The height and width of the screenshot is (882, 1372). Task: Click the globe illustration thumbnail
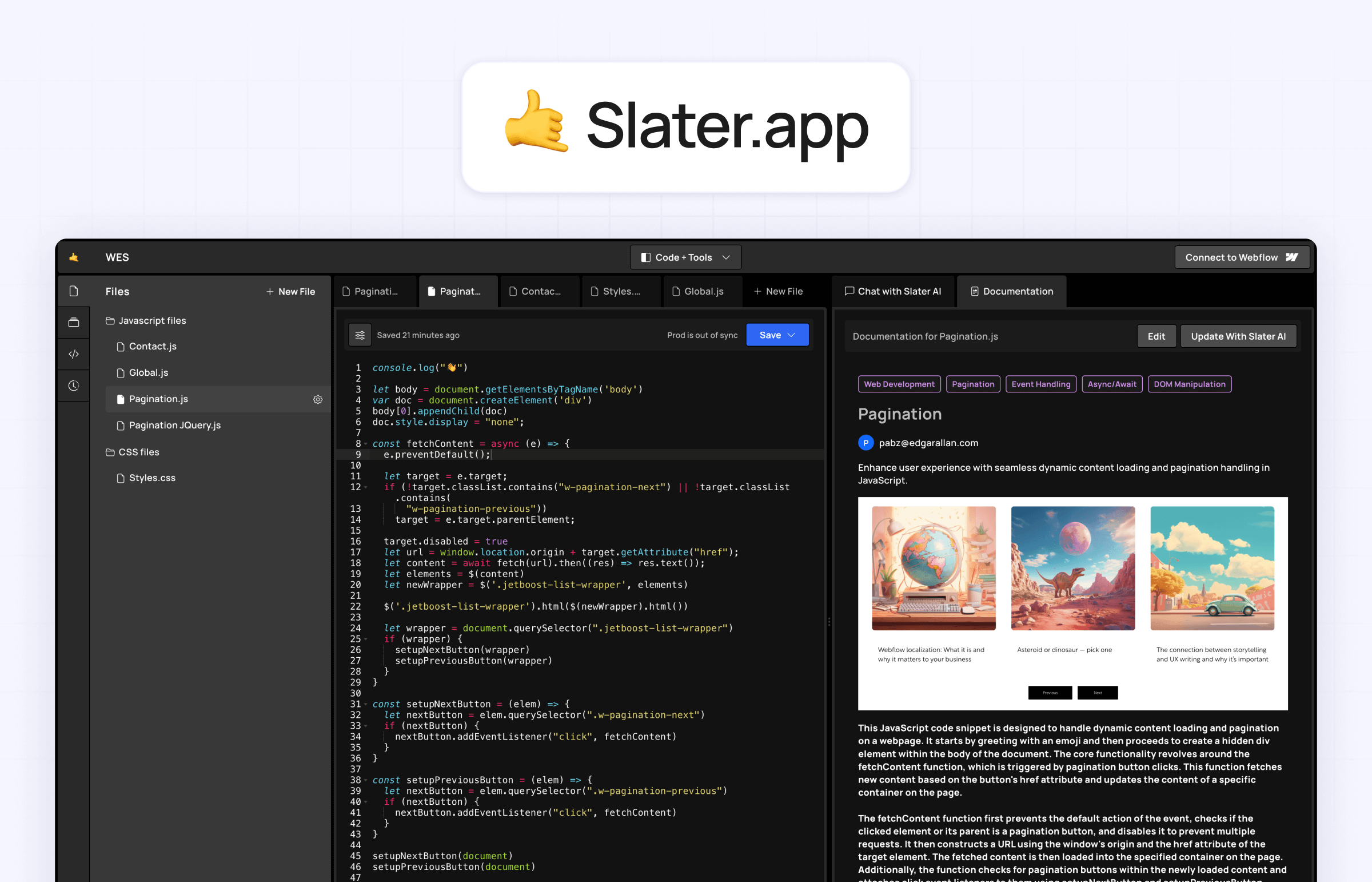click(934, 568)
